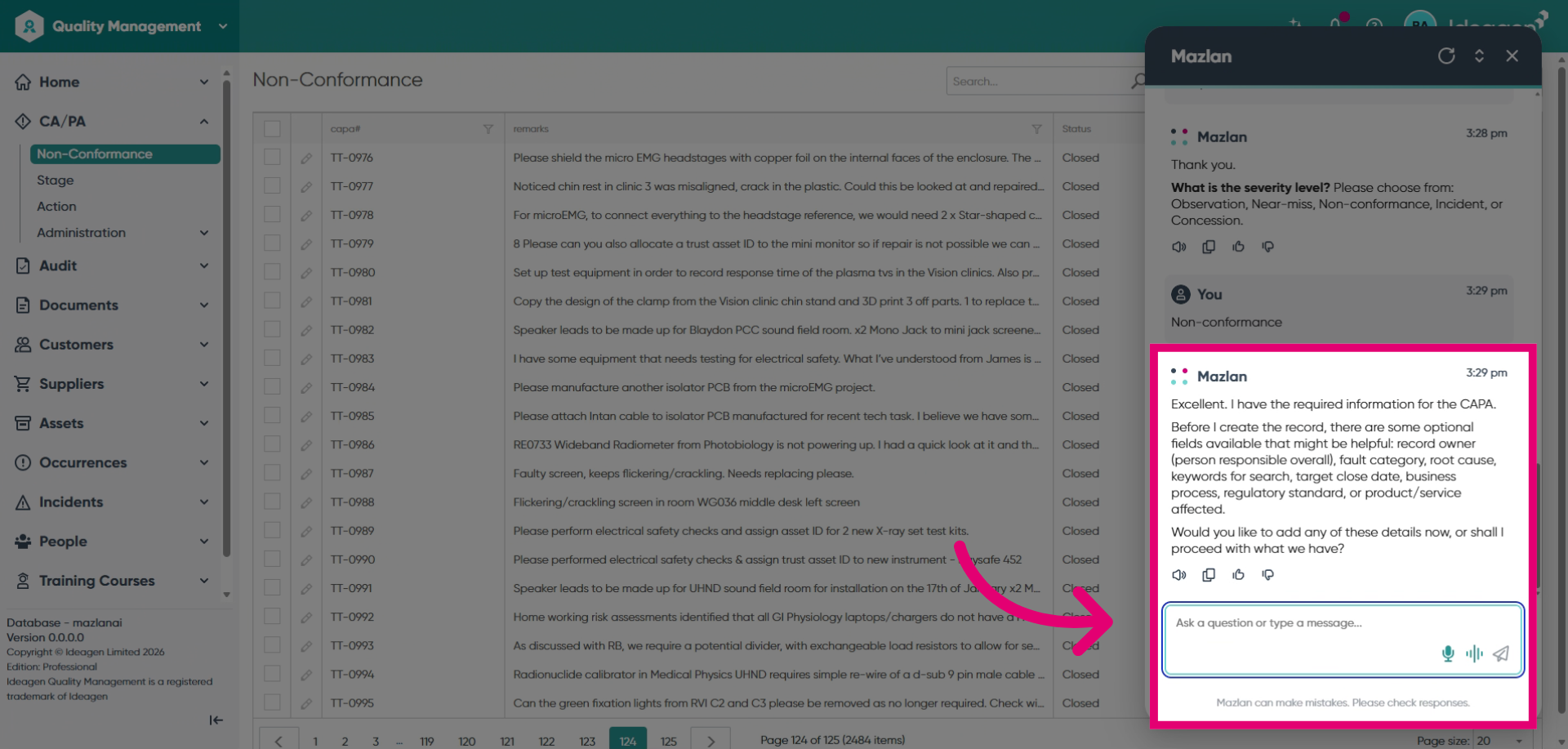Dislike the optional fields message
Viewport: 1568px width, 749px height.
click(x=1267, y=575)
